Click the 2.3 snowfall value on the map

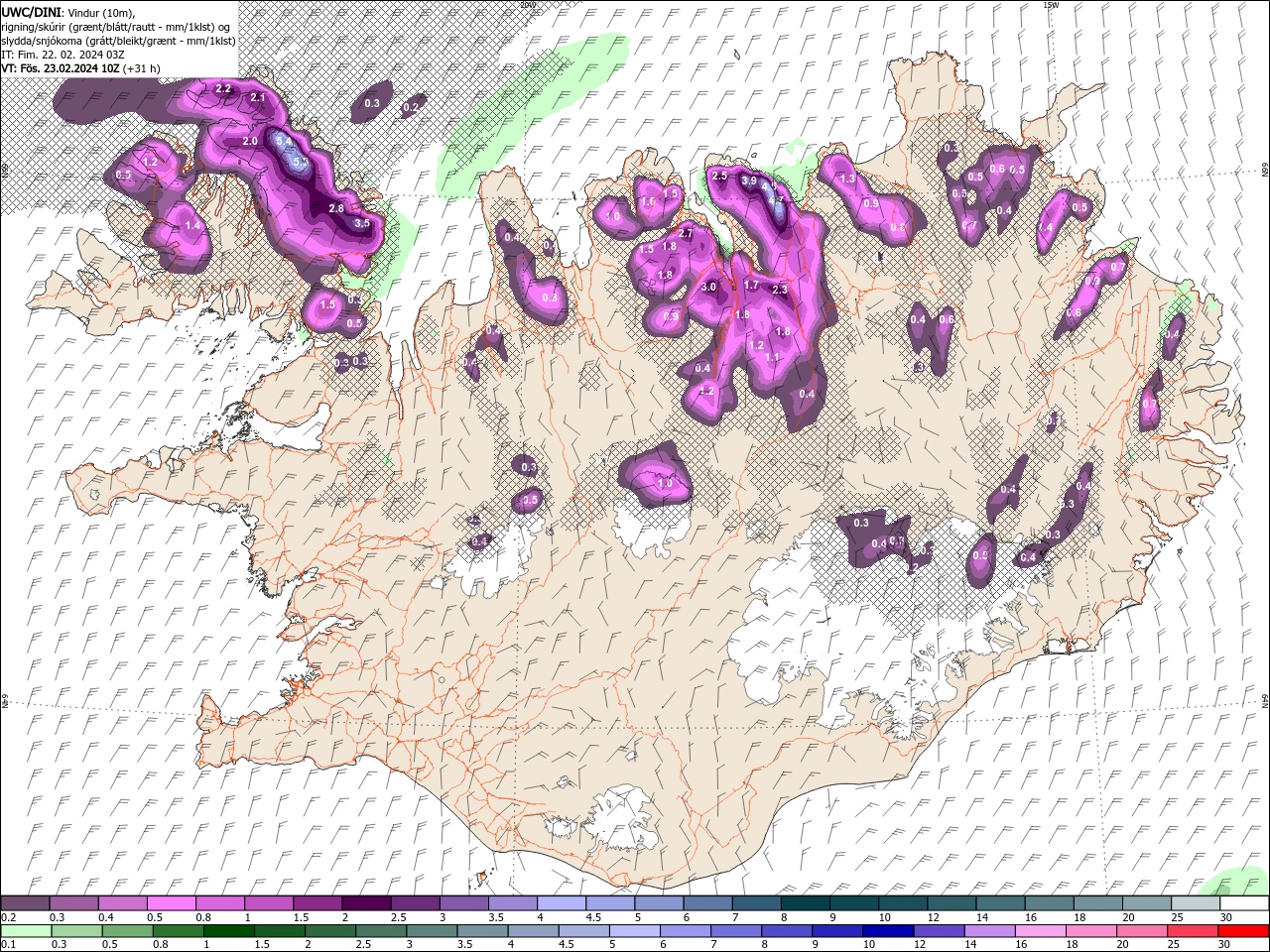tap(779, 290)
